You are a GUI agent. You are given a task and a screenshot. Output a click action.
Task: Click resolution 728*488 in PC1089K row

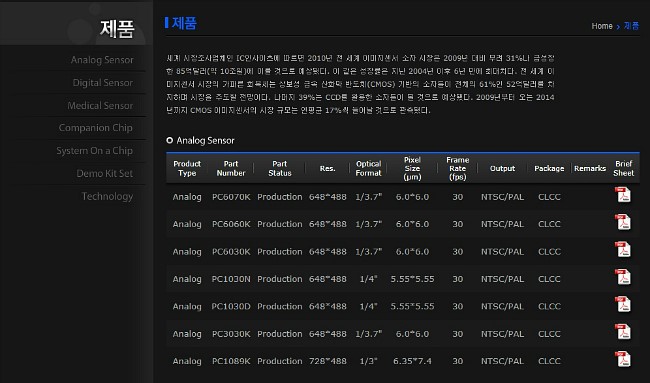point(327,361)
